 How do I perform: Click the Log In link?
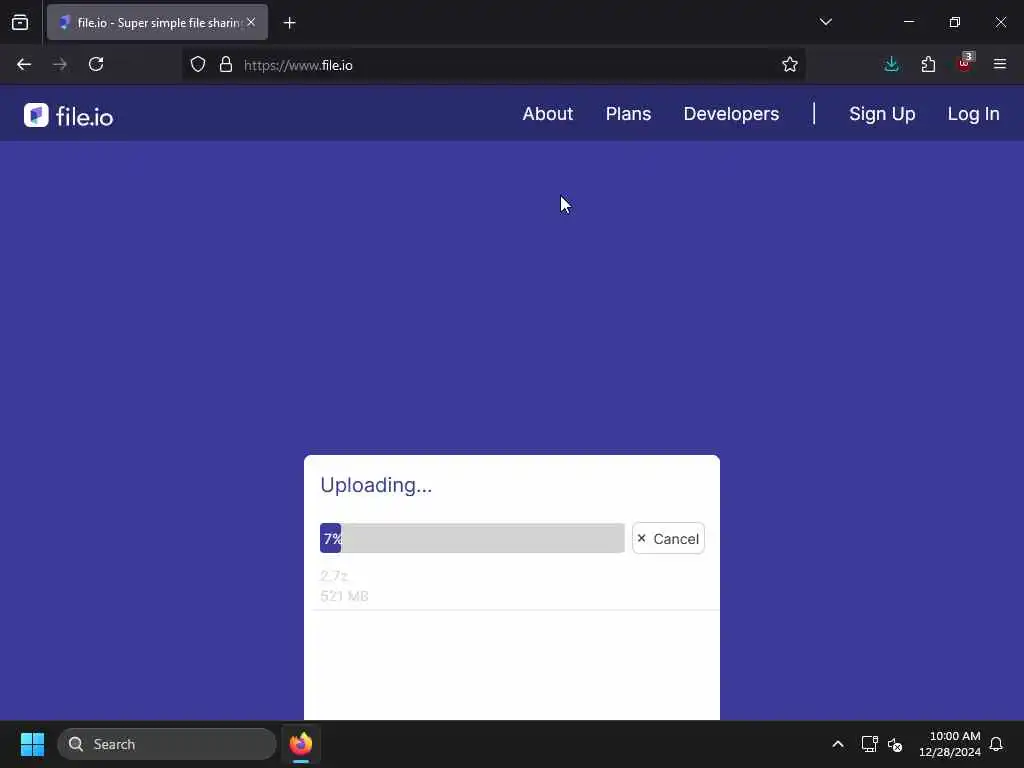point(974,114)
